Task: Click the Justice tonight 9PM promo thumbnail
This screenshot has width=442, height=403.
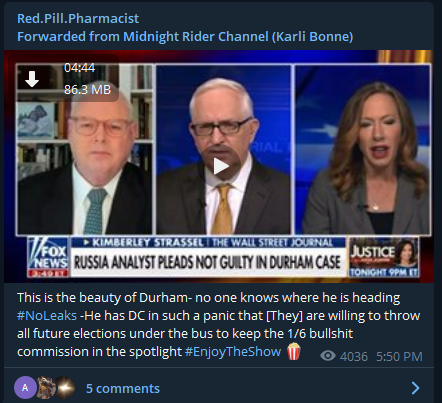Action: (384, 257)
